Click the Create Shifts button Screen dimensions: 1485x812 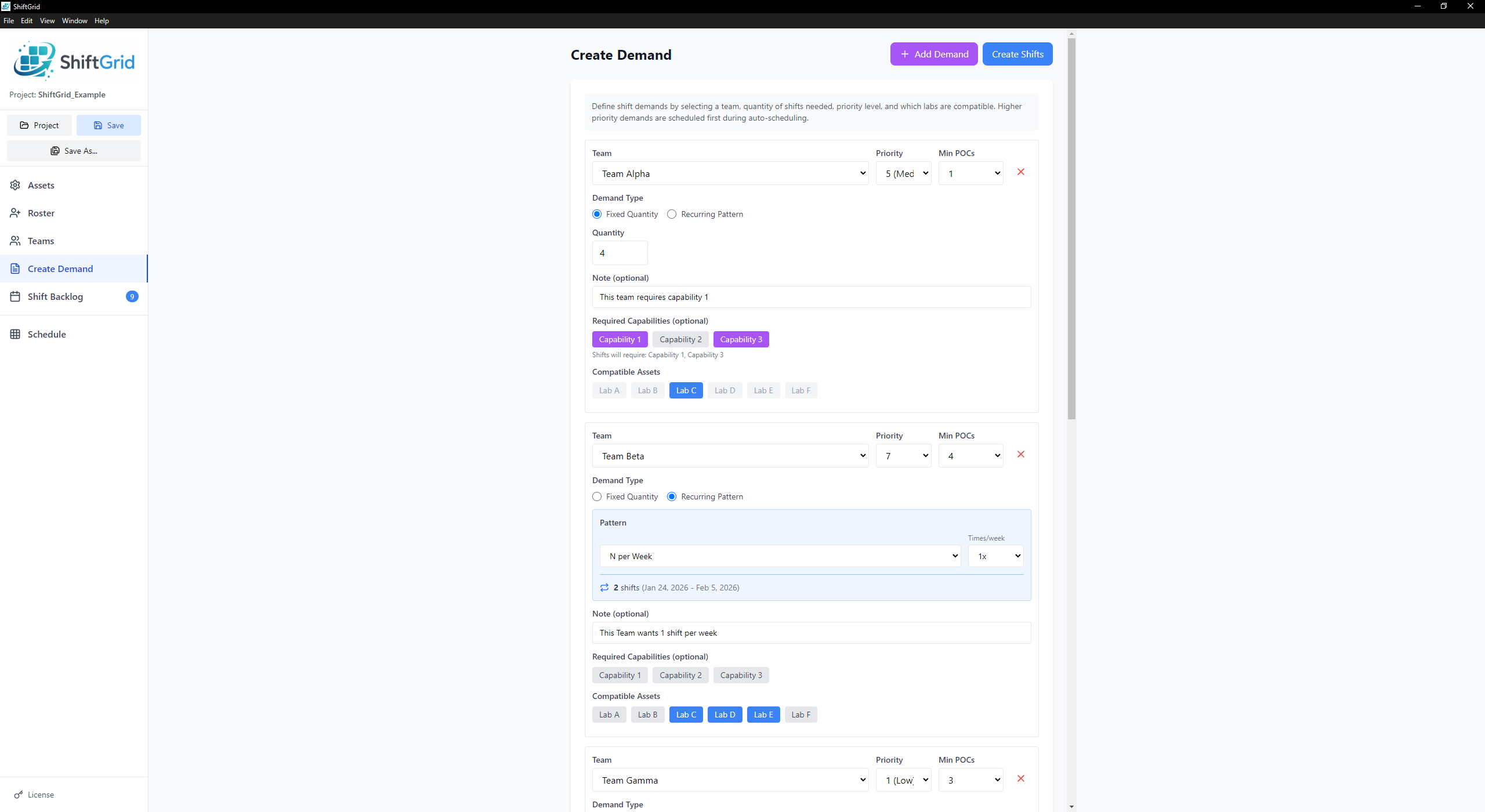(1017, 54)
